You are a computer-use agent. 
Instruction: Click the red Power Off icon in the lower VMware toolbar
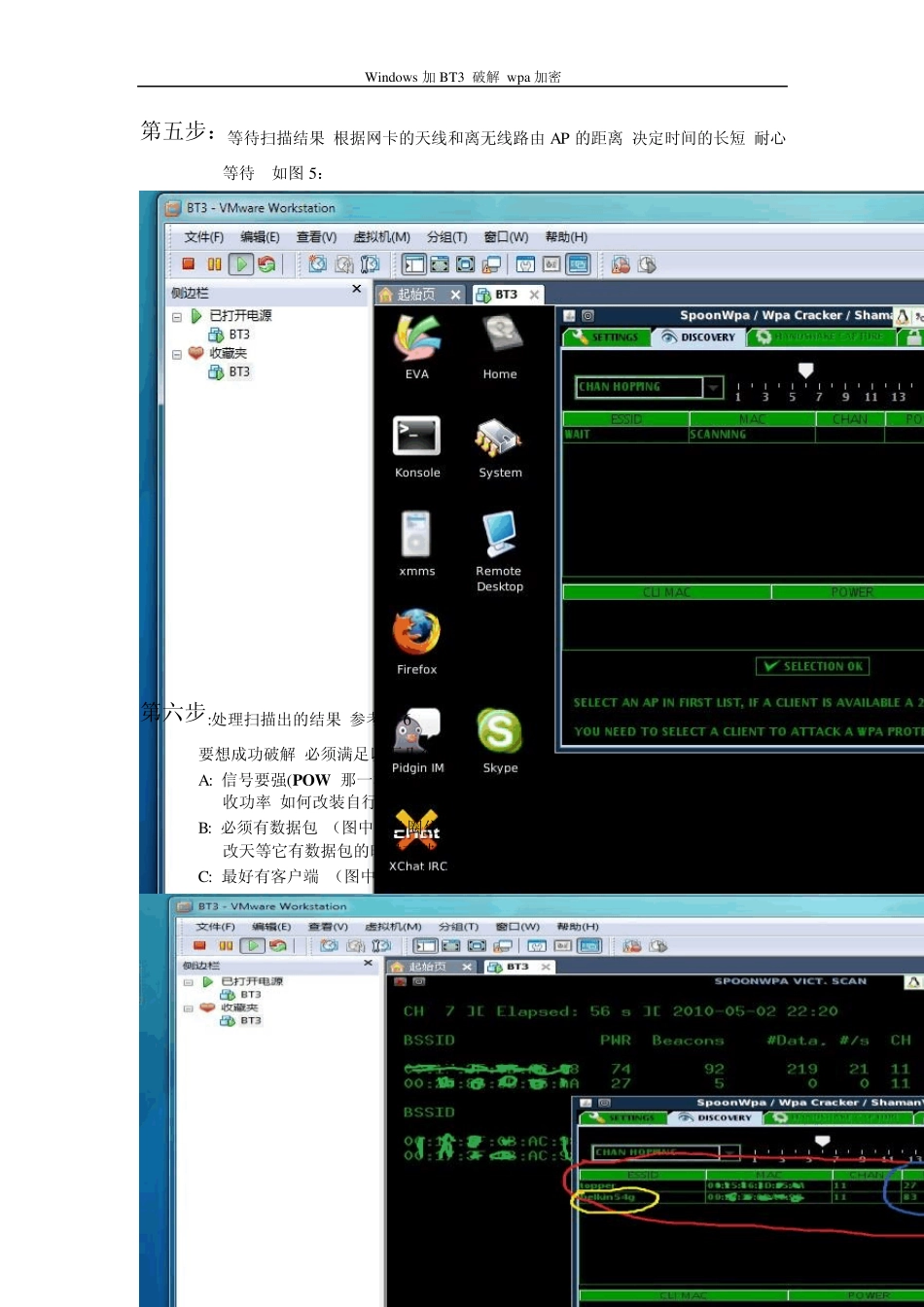(x=199, y=945)
